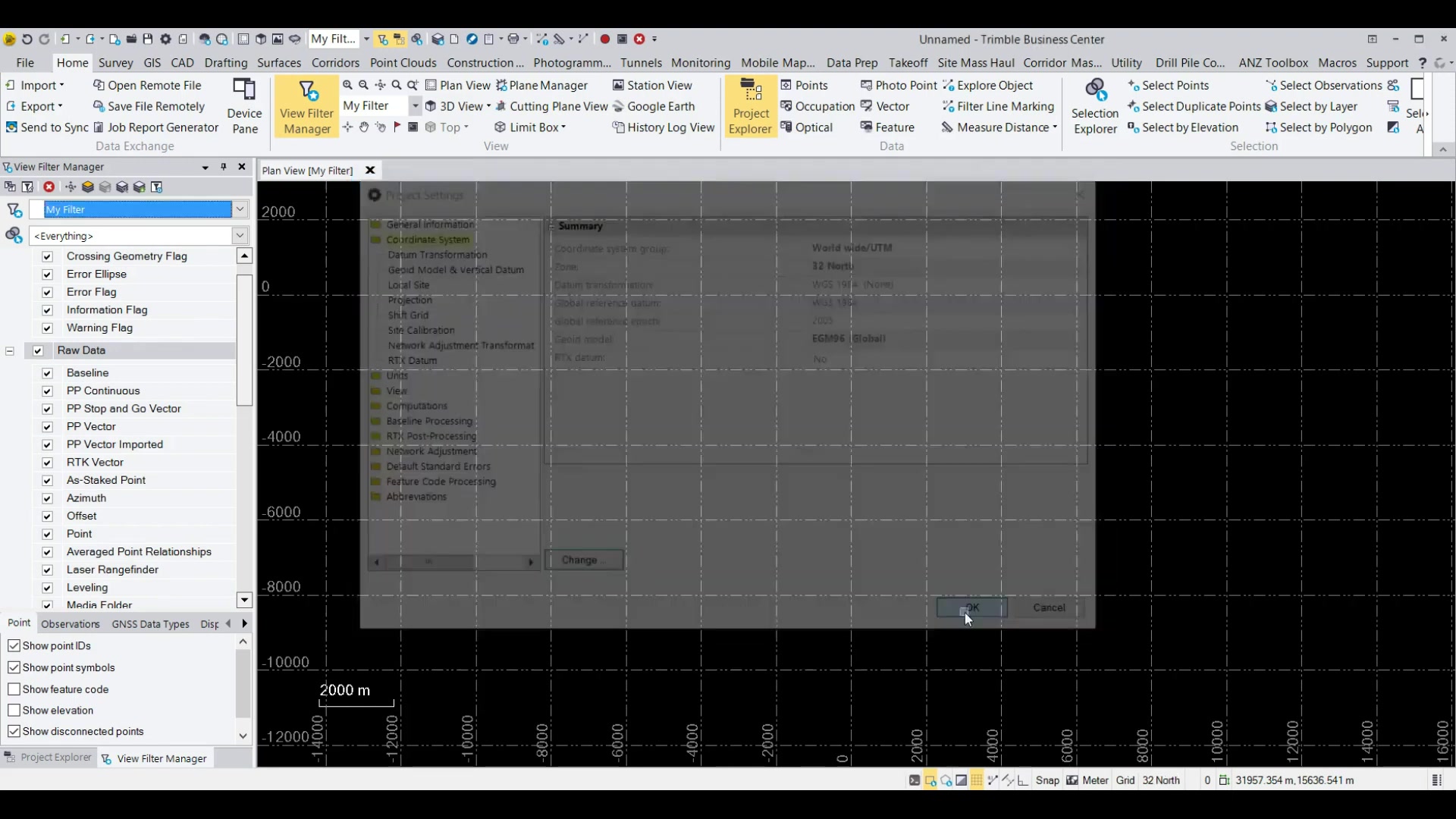Switch to the CAD ribbon tab

click(182, 63)
